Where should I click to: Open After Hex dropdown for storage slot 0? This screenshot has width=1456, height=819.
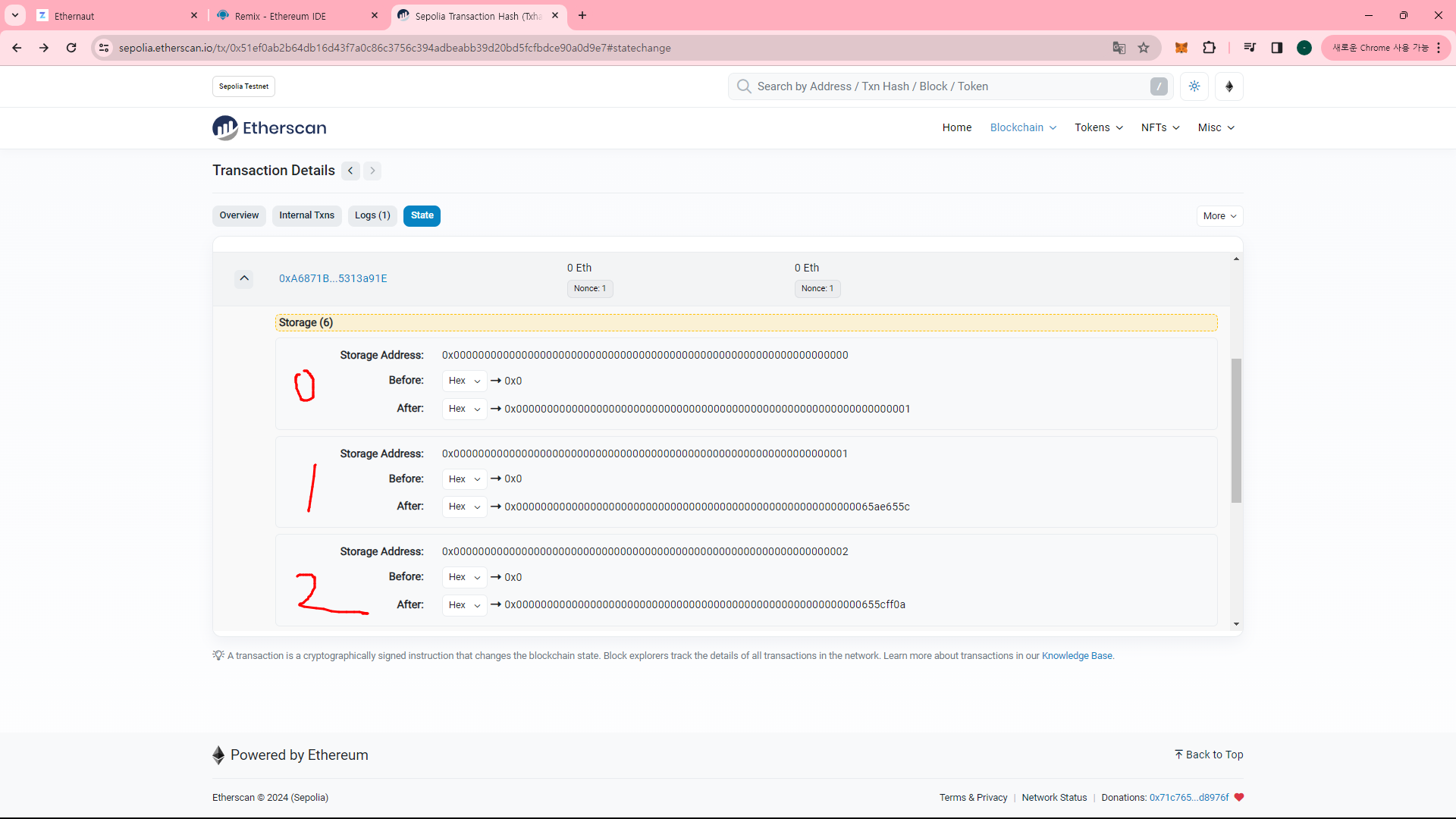(464, 409)
